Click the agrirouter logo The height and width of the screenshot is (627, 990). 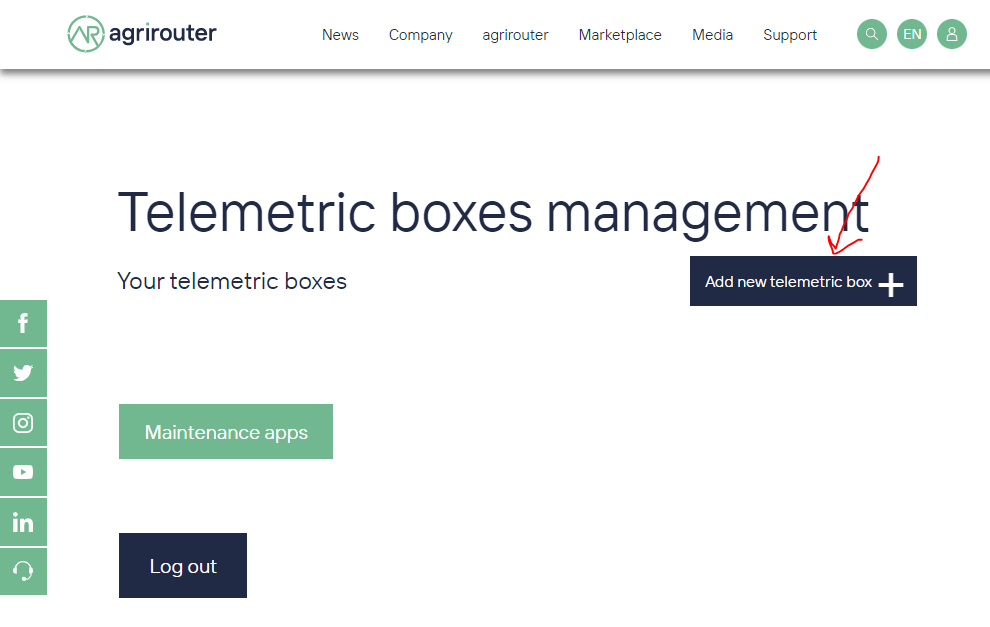[x=140, y=33]
